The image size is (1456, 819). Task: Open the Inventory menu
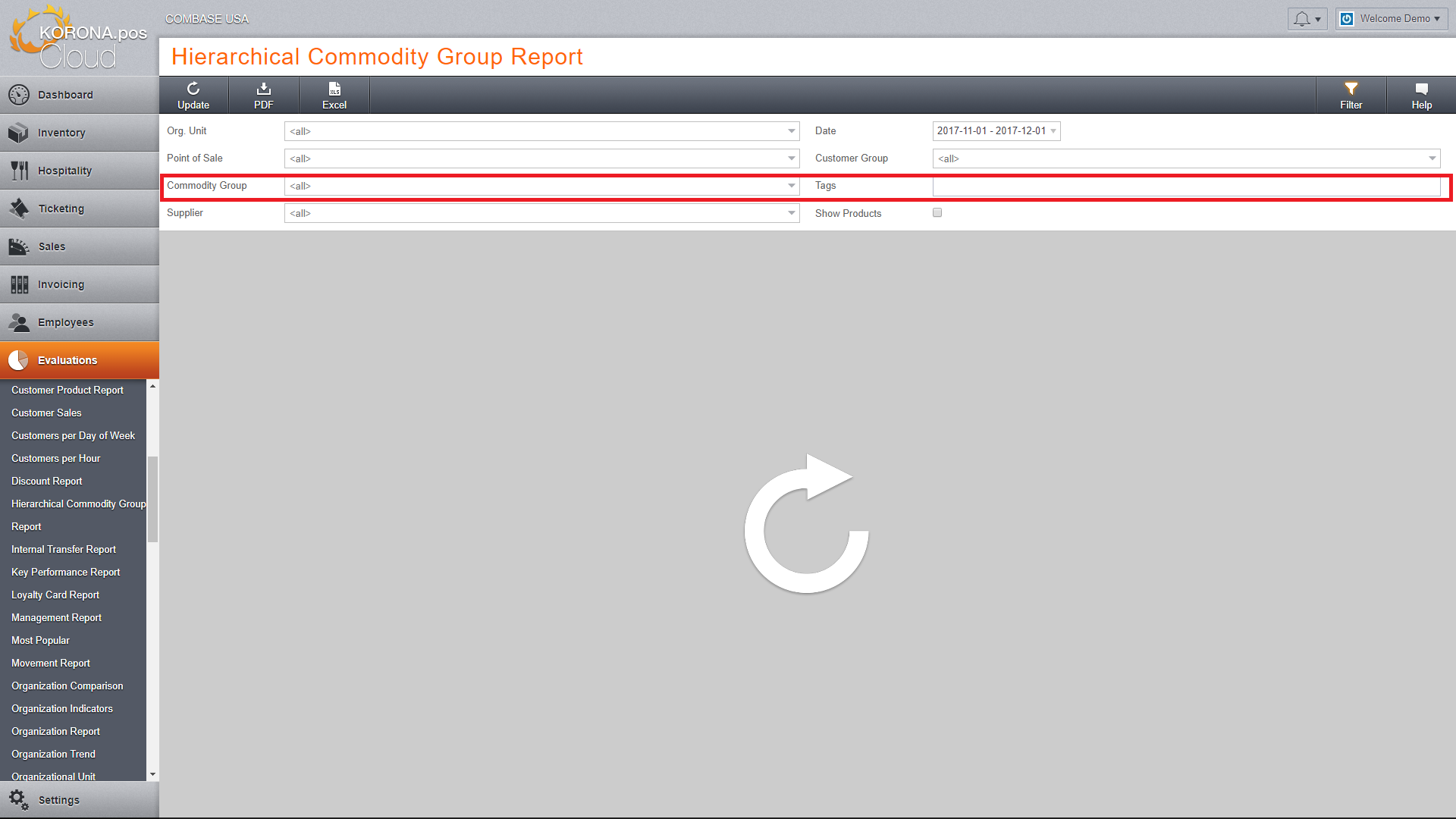point(80,133)
